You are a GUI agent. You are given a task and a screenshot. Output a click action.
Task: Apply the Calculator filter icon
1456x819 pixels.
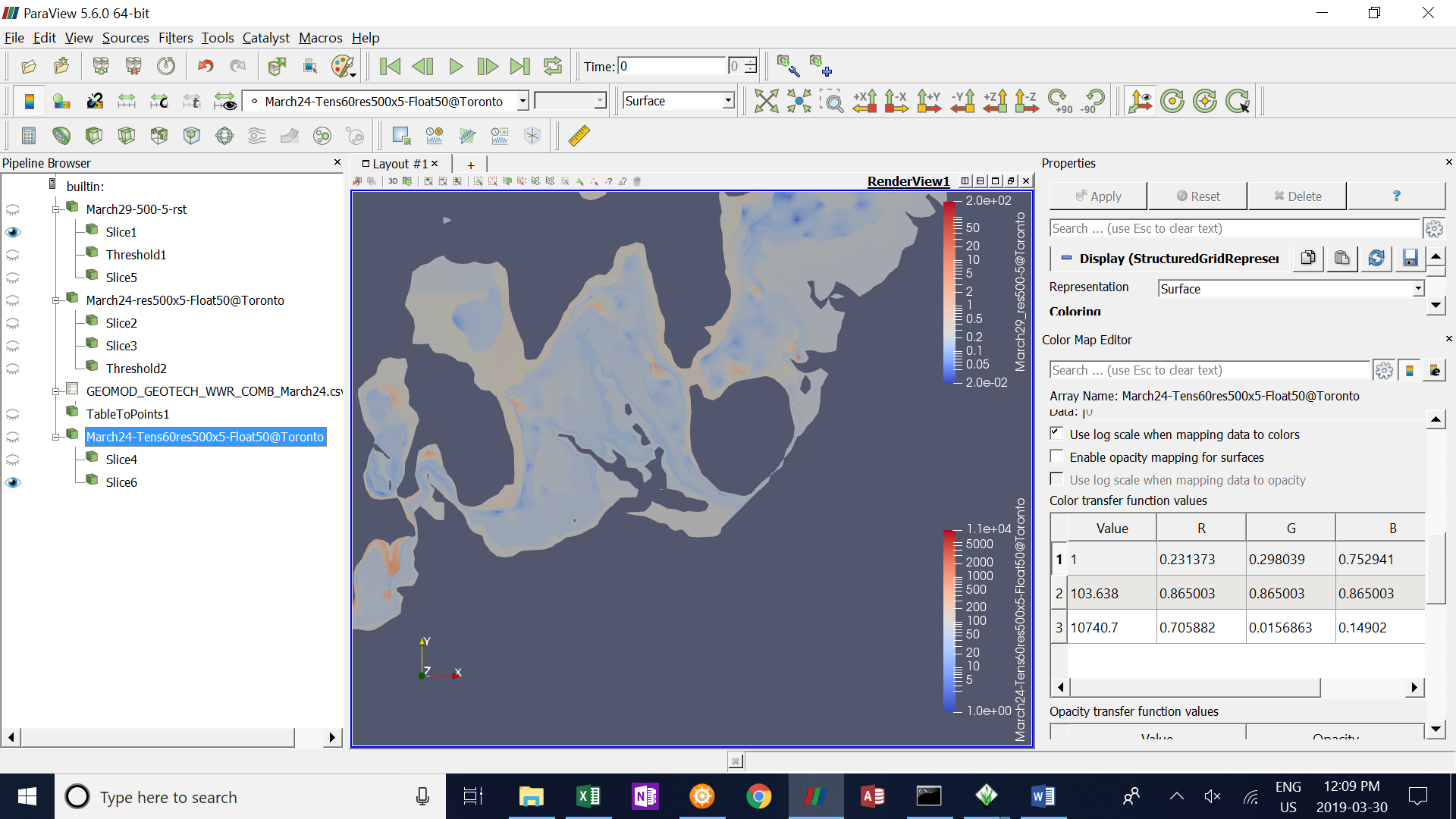tap(29, 136)
